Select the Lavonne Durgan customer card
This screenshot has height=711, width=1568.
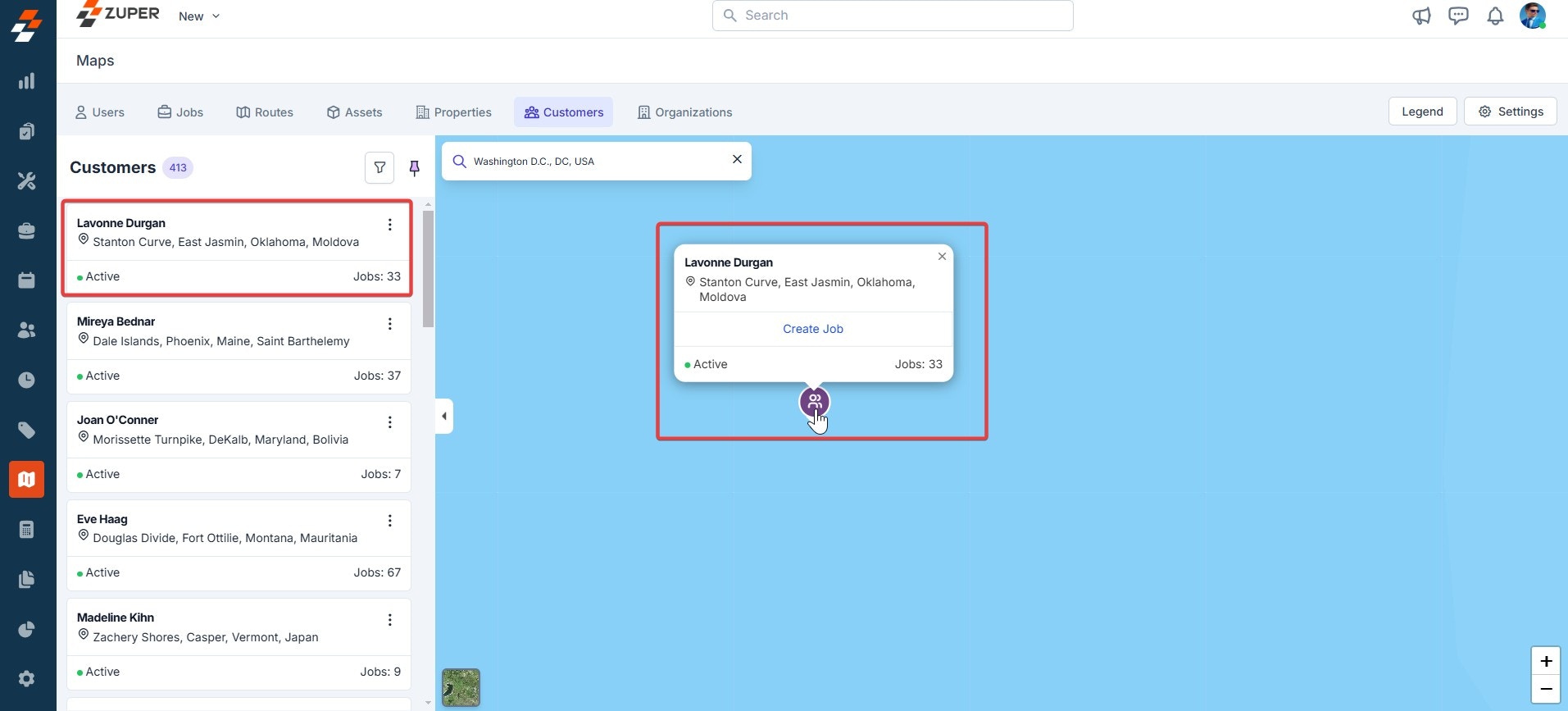coord(239,248)
